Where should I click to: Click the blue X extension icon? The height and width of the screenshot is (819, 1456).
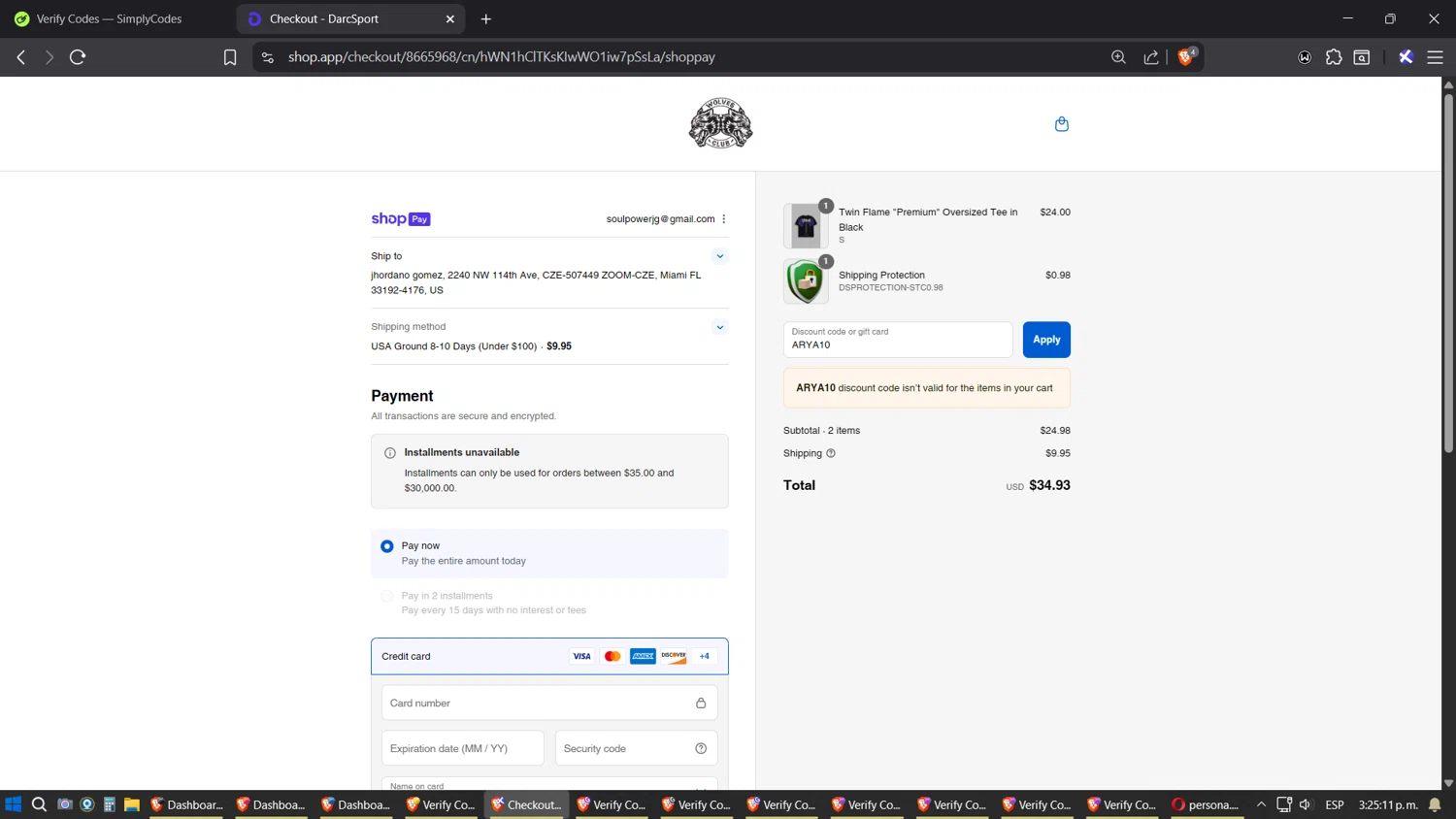click(1406, 57)
